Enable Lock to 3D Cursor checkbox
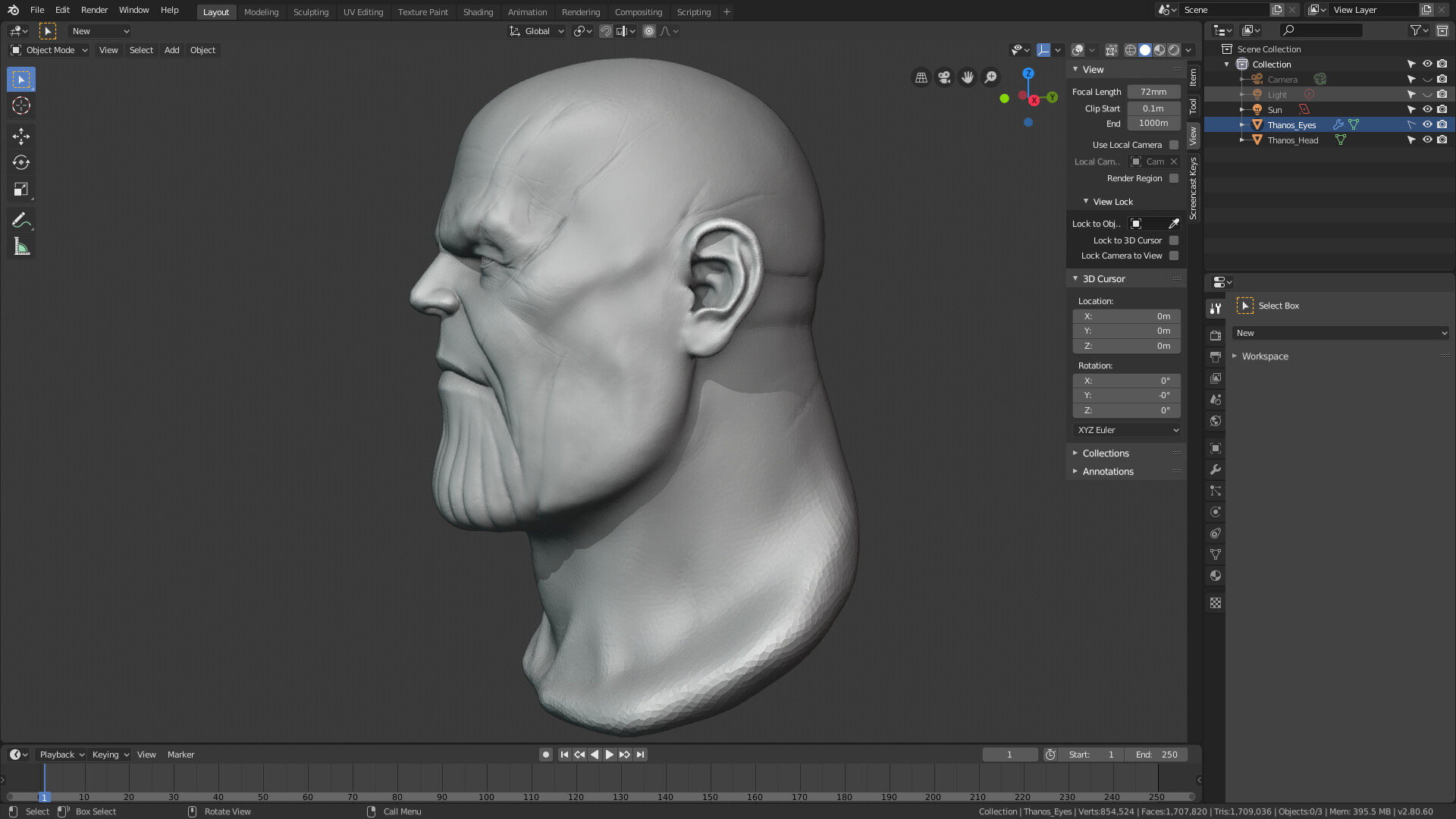Viewport: 1456px width, 819px height. (1174, 240)
